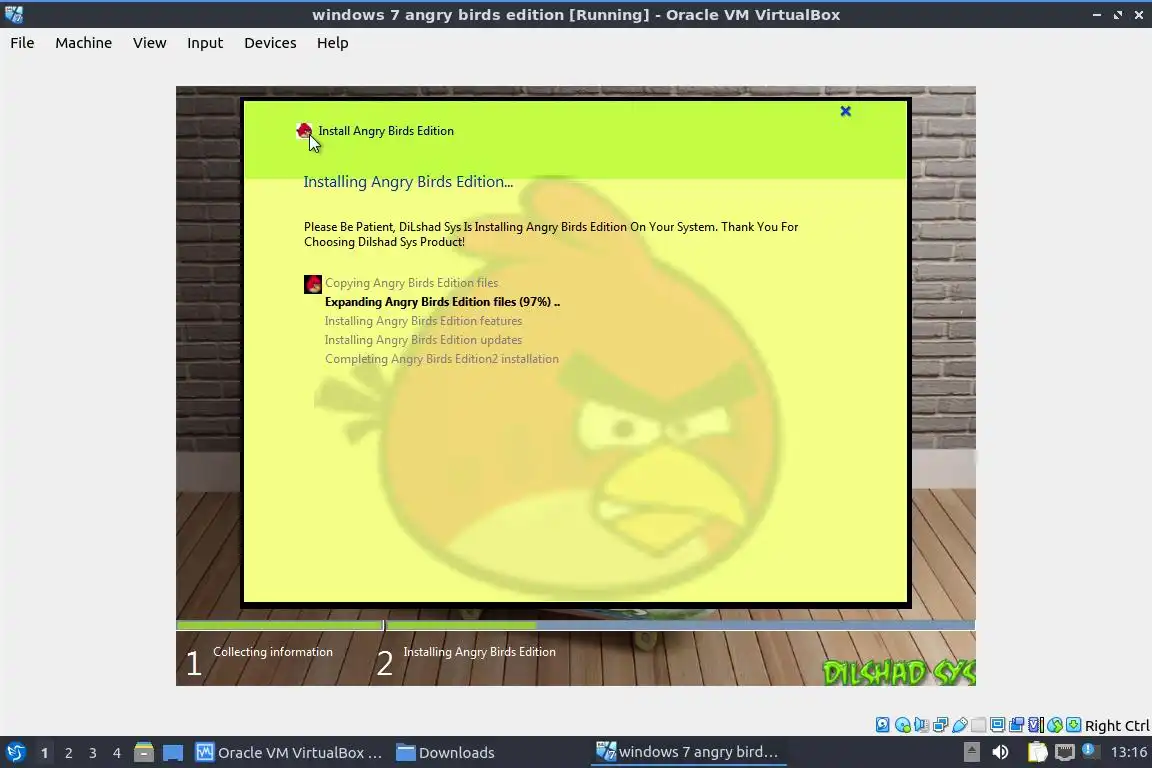Click stage 2 'Installing Angry Birds Edition' label

tap(479, 652)
